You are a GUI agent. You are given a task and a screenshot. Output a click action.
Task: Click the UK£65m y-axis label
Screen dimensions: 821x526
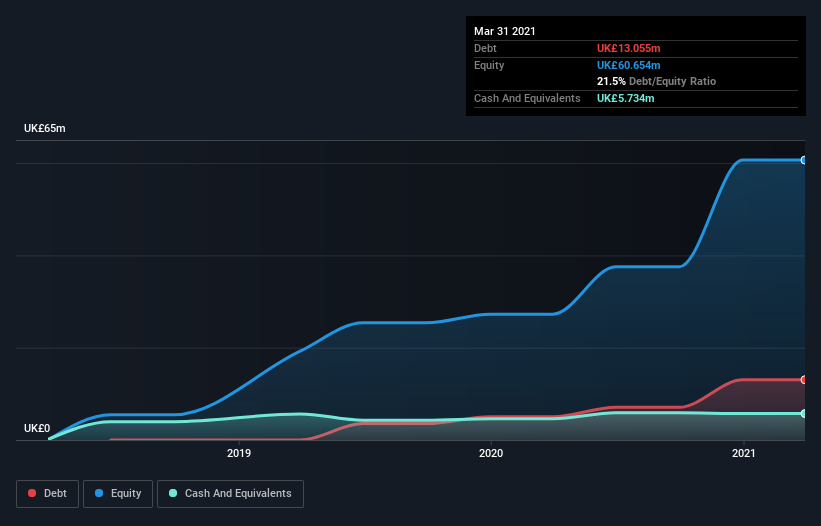[x=45, y=128]
